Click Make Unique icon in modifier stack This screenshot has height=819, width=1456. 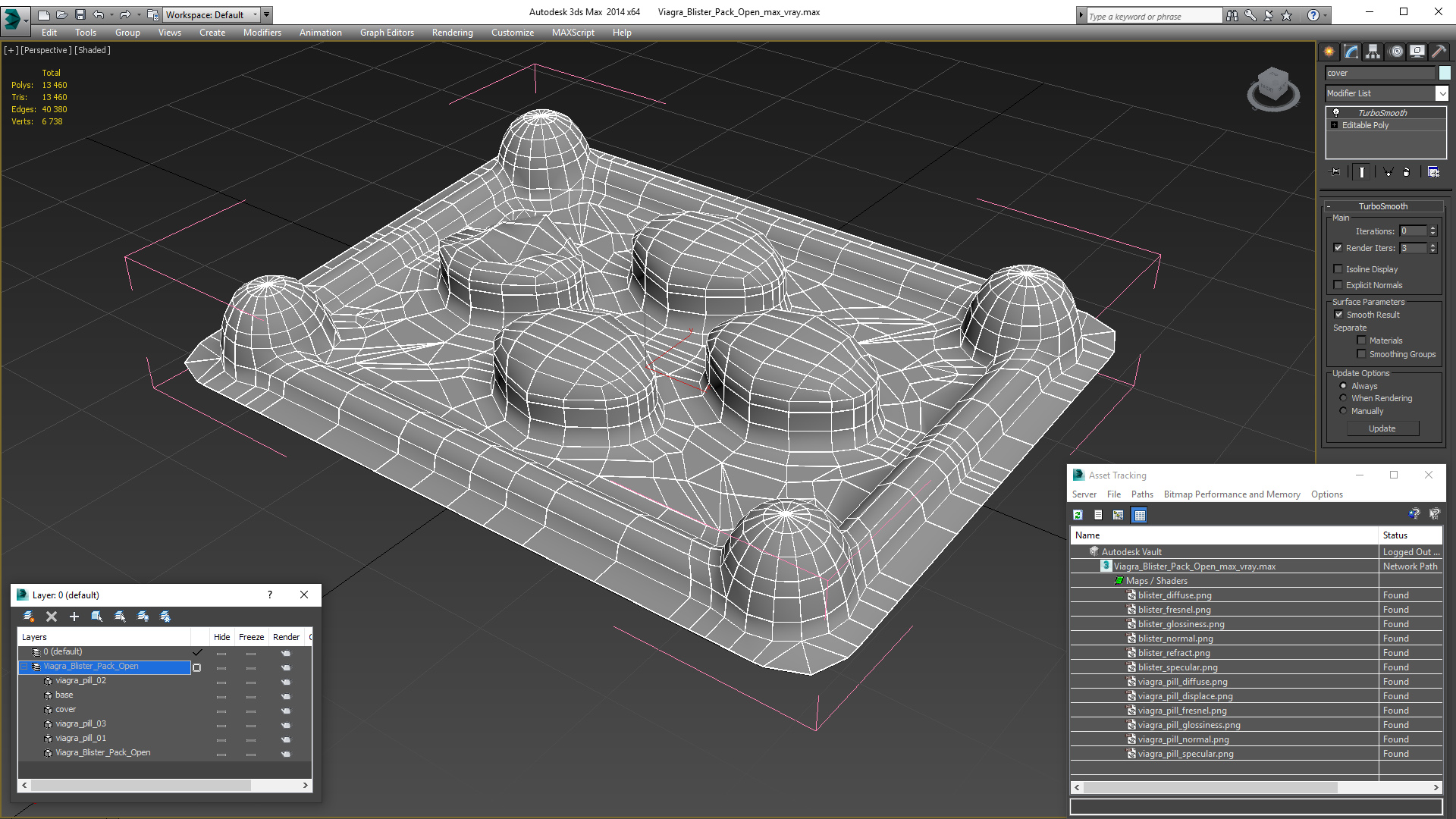pos(1388,172)
